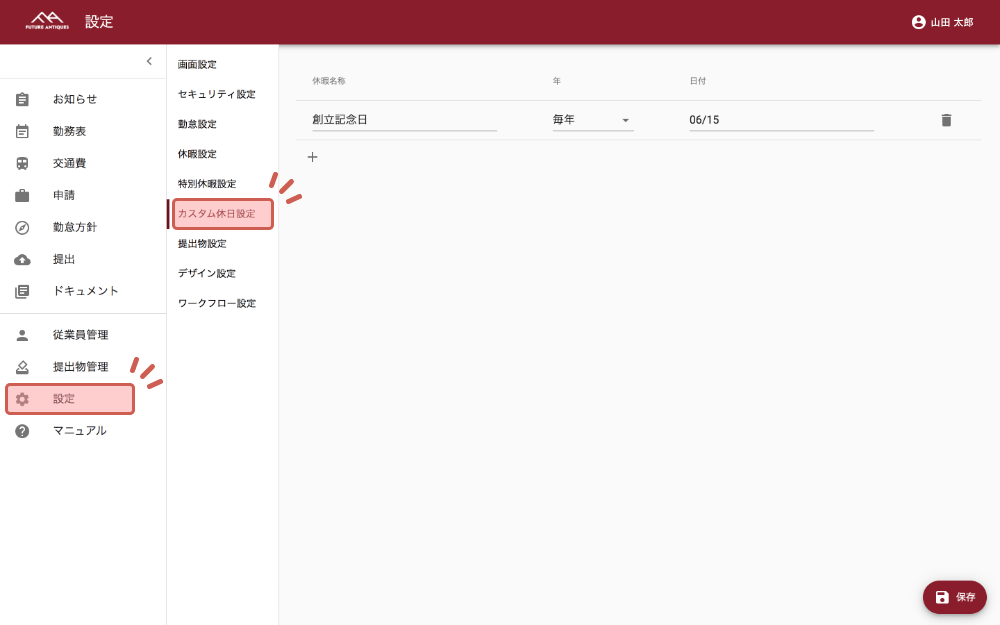Select the 画面設定 settings tab
1000x625 pixels.
click(197, 65)
